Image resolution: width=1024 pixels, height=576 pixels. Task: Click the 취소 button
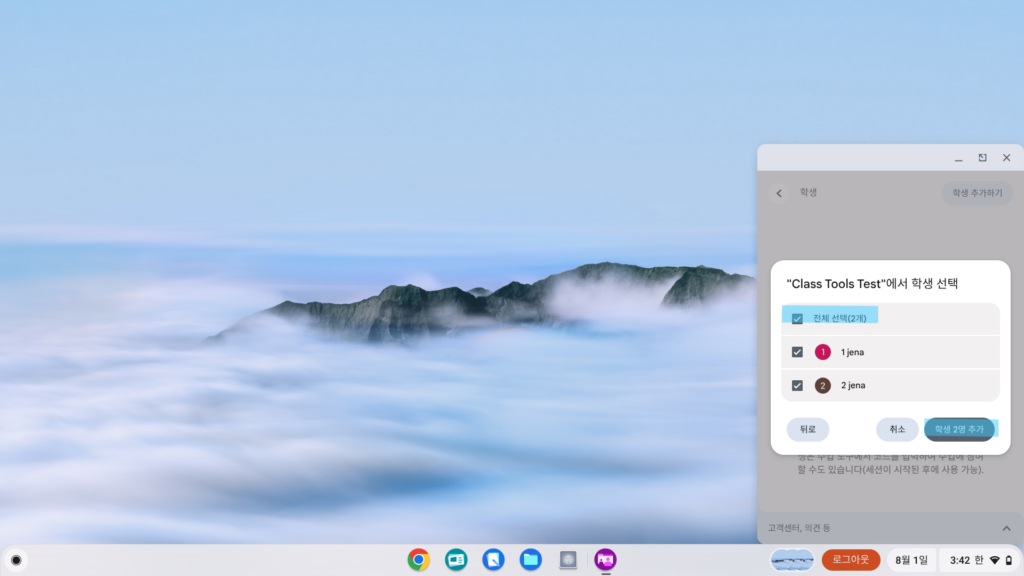[897, 429]
